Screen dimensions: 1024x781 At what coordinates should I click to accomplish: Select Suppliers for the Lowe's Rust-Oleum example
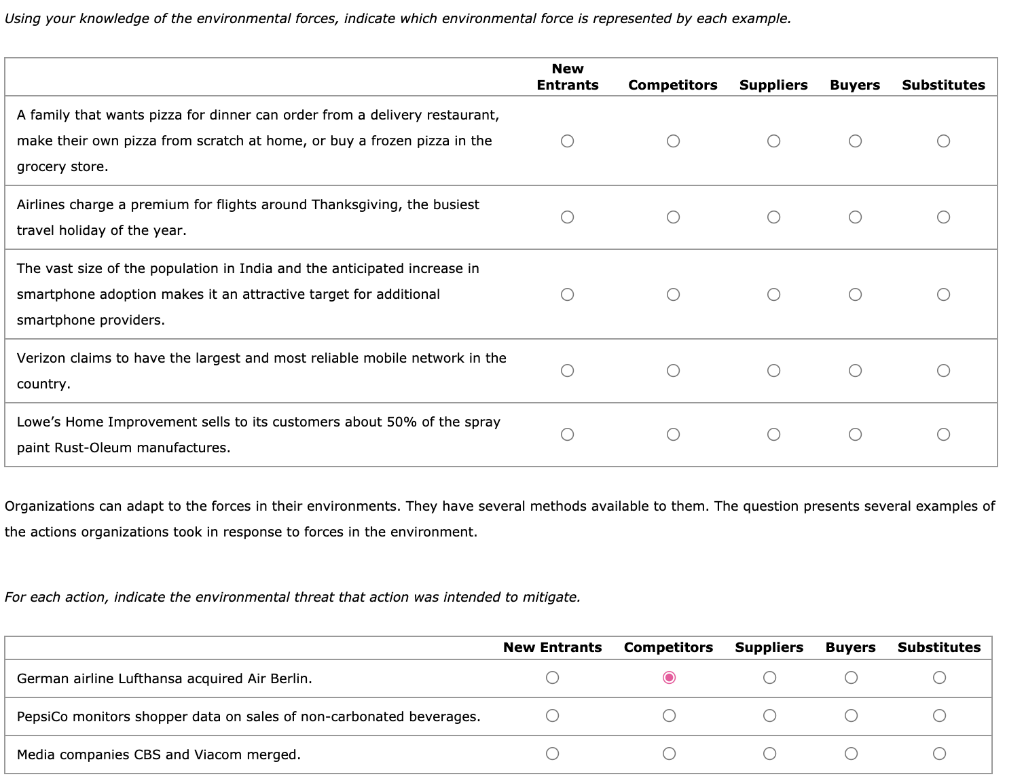point(773,433)
